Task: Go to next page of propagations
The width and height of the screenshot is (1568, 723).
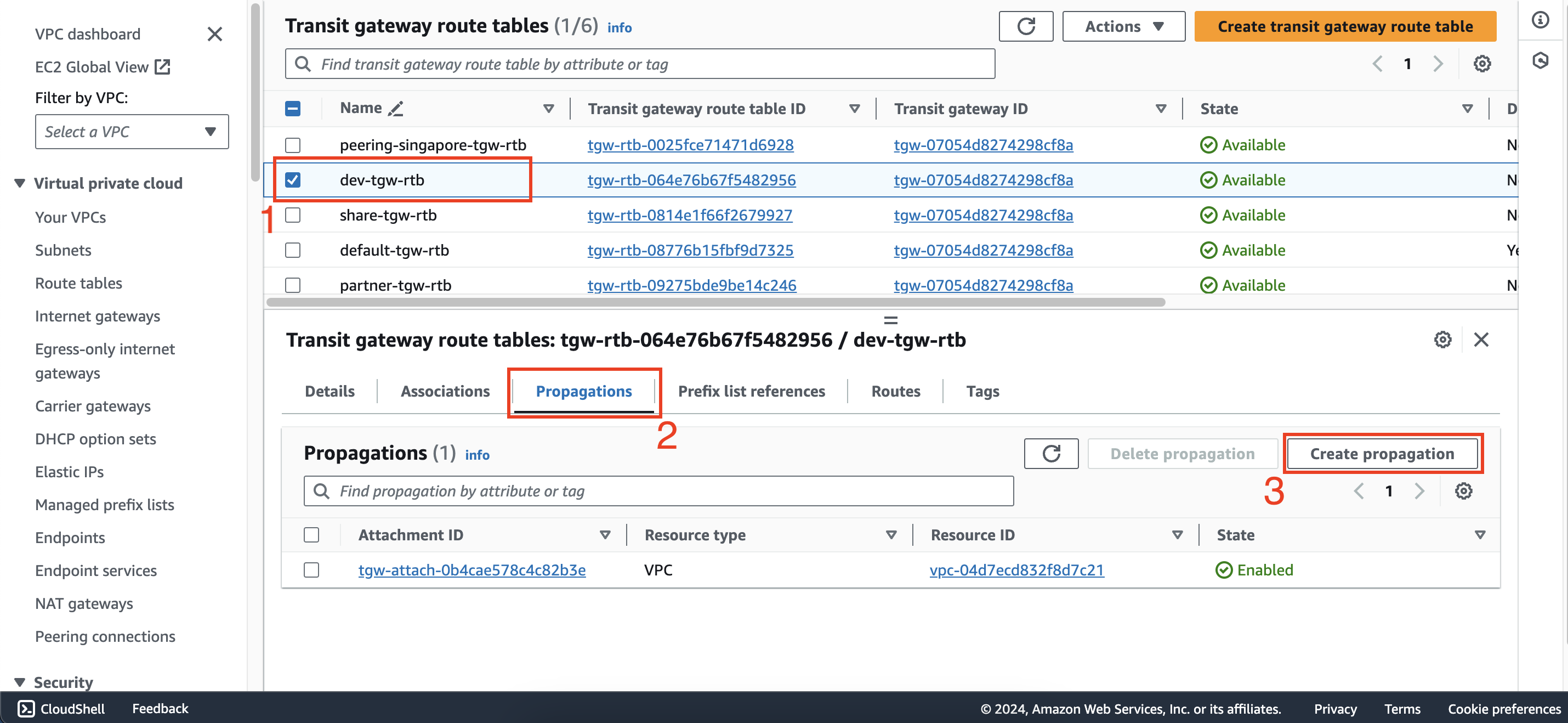Action: click(1419, 491)
